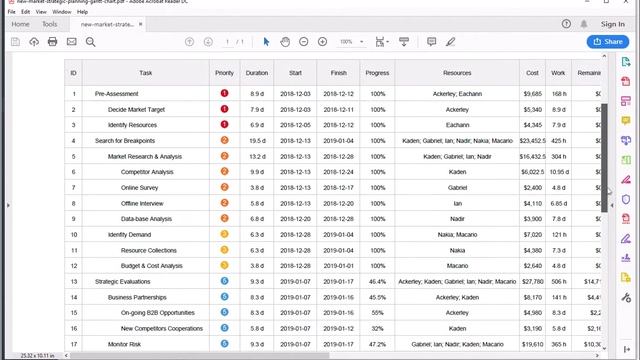Click Budget & Cost Analysis task
Viewport: 640px width, 360px height.
151,266
